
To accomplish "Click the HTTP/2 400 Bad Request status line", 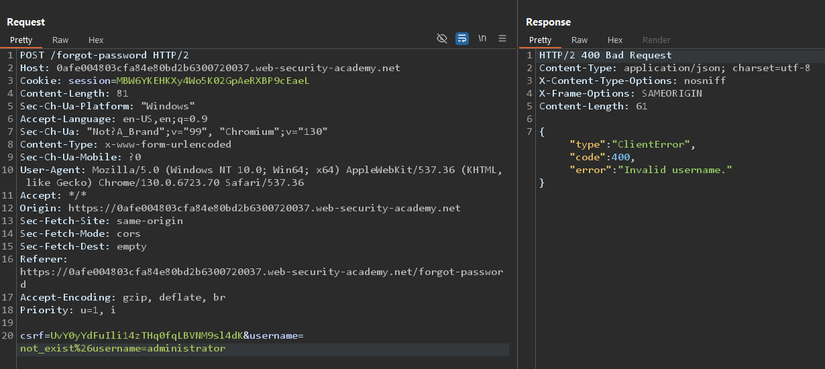I will tap(605, 55).
